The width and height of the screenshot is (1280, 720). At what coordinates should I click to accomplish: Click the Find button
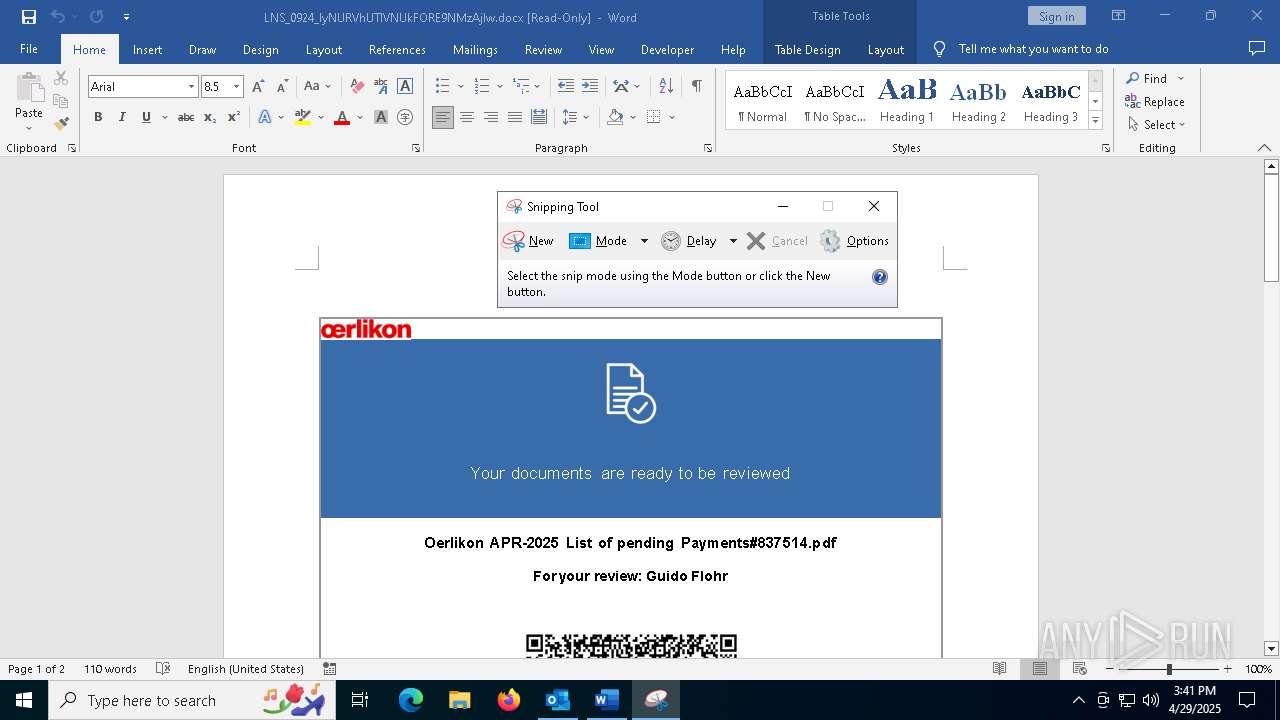tap(1147, 78)
